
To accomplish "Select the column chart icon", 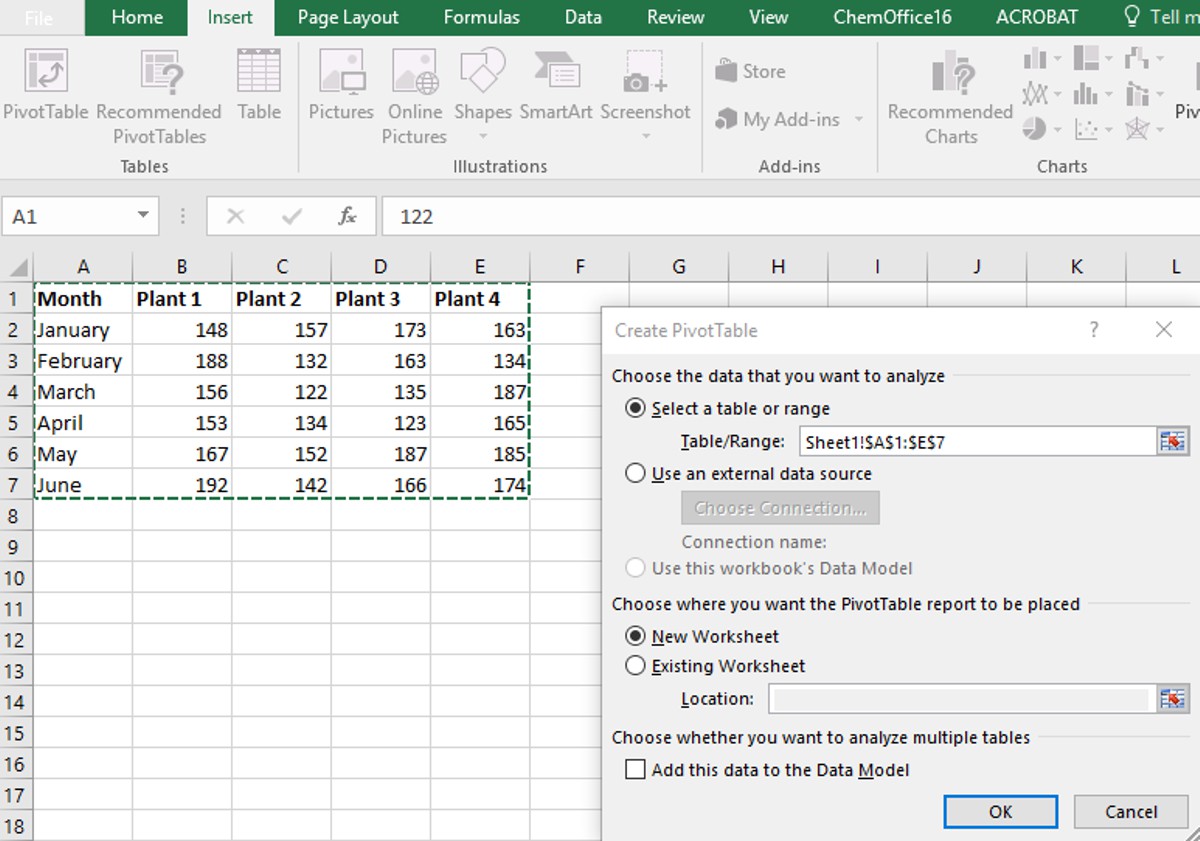I will 1035,58.
